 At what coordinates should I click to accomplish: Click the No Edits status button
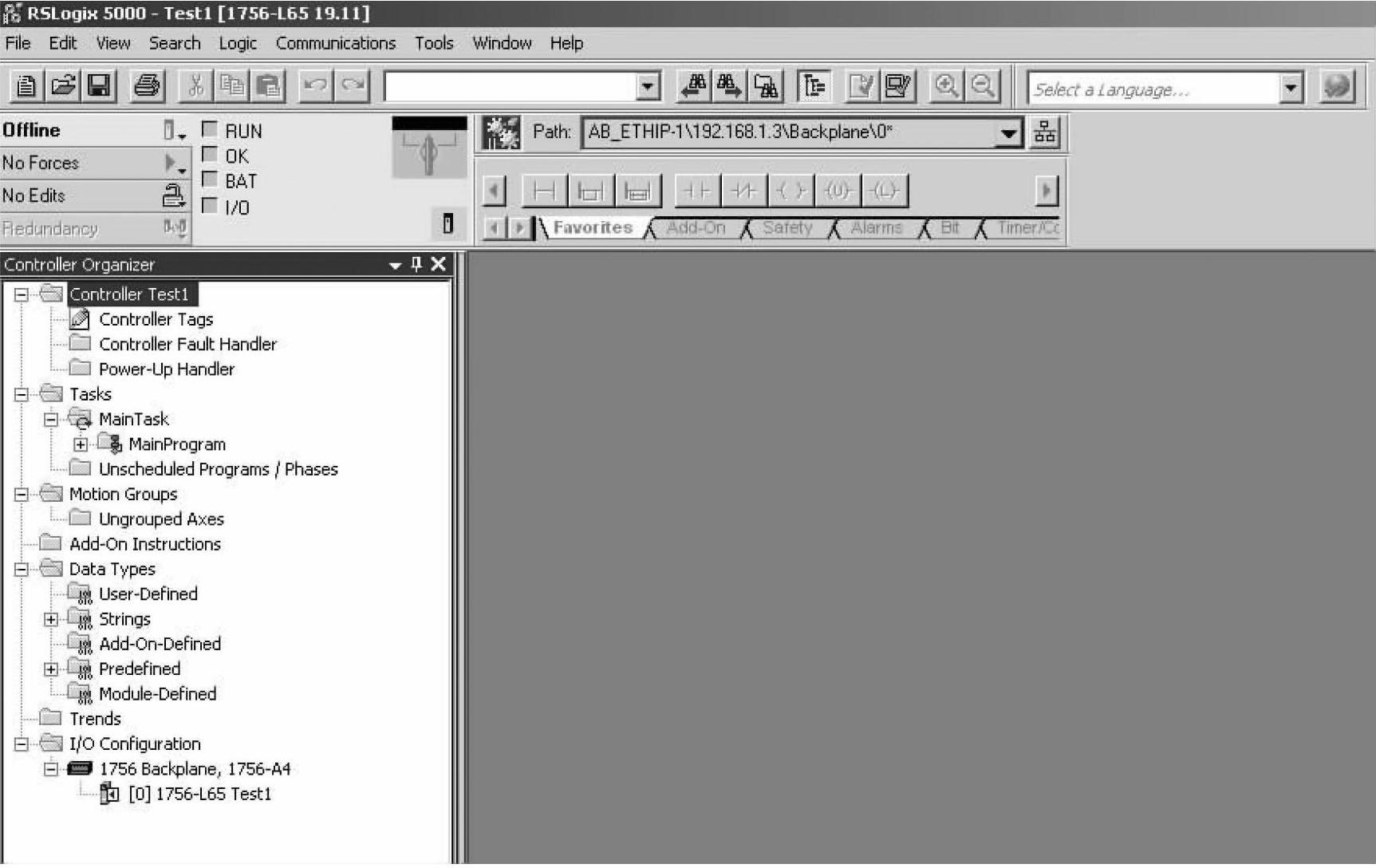[94, 196]
